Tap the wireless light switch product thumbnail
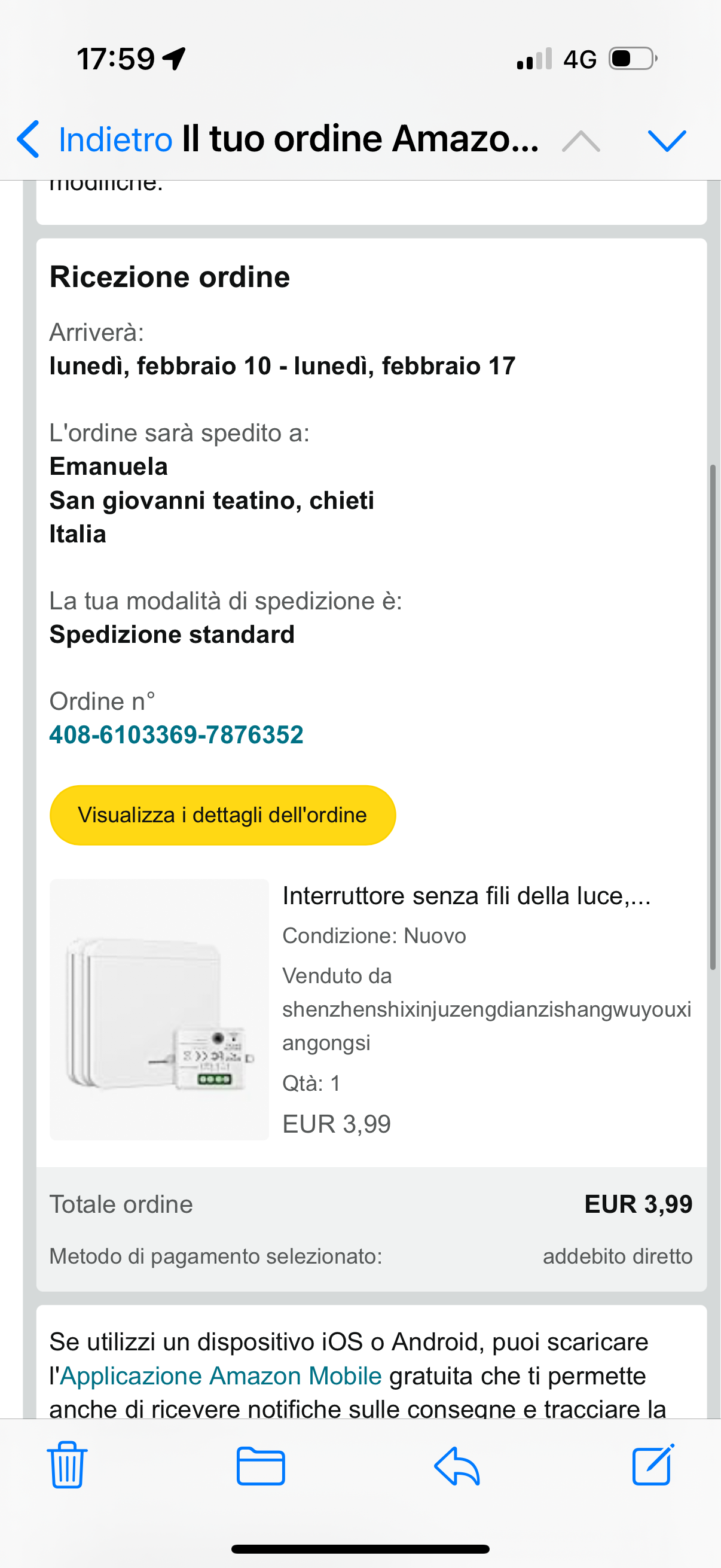Screen dimensions: 721x1568 click(x=160, y=1009)
